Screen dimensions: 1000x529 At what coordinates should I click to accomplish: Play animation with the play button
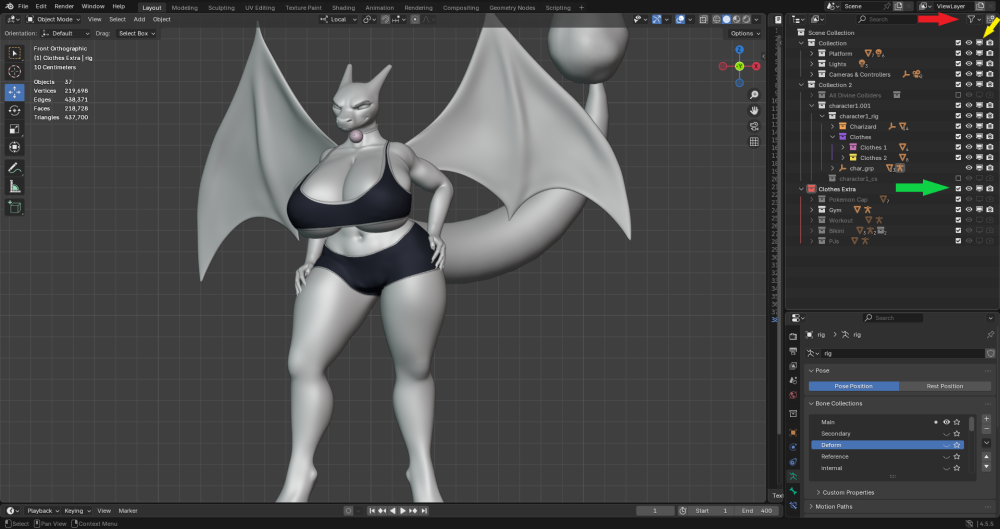(402, 510)
